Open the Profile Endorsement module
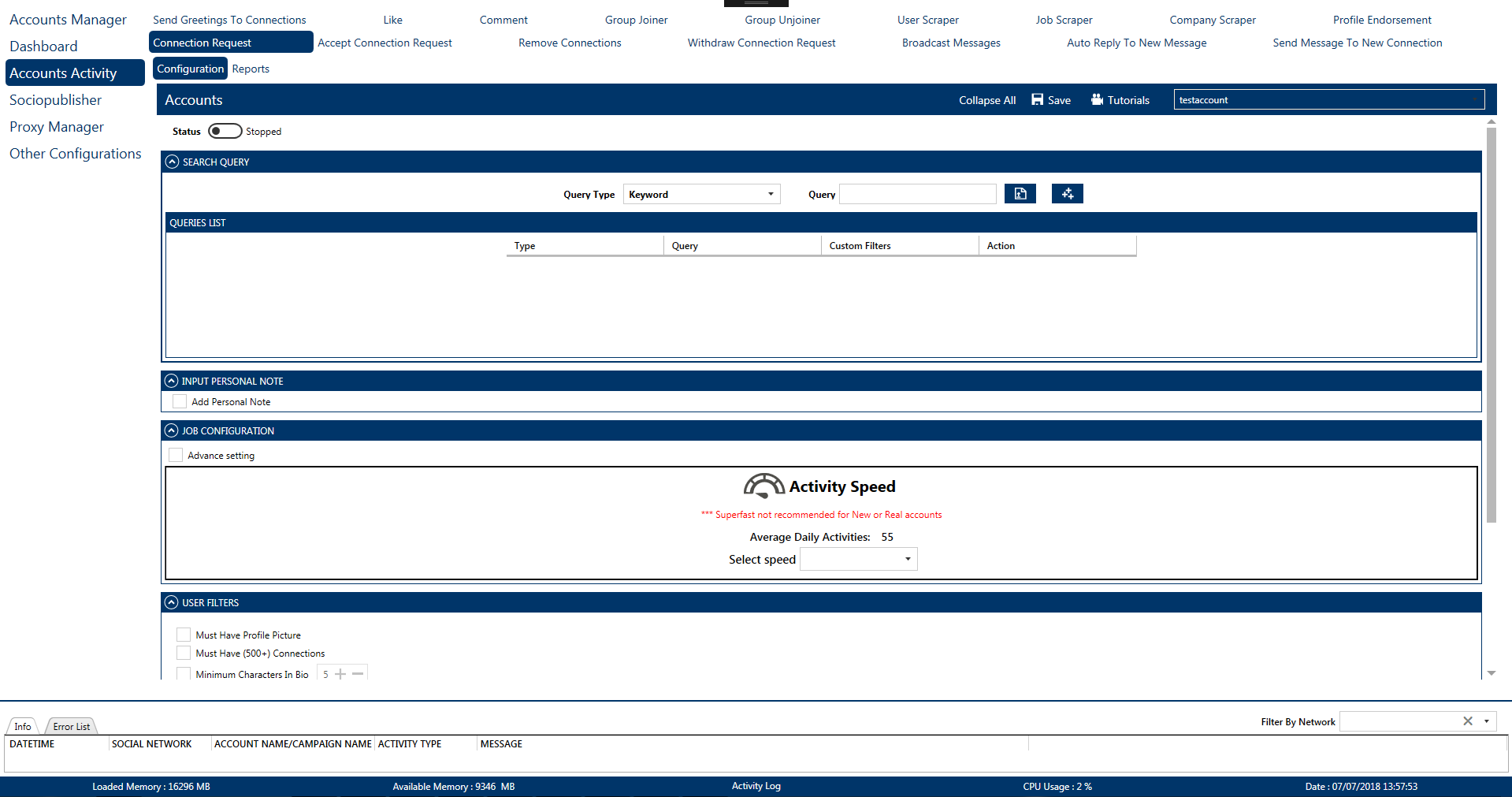The height and width of the screenshot is (797, 1512). click(x=1382, y=20)
